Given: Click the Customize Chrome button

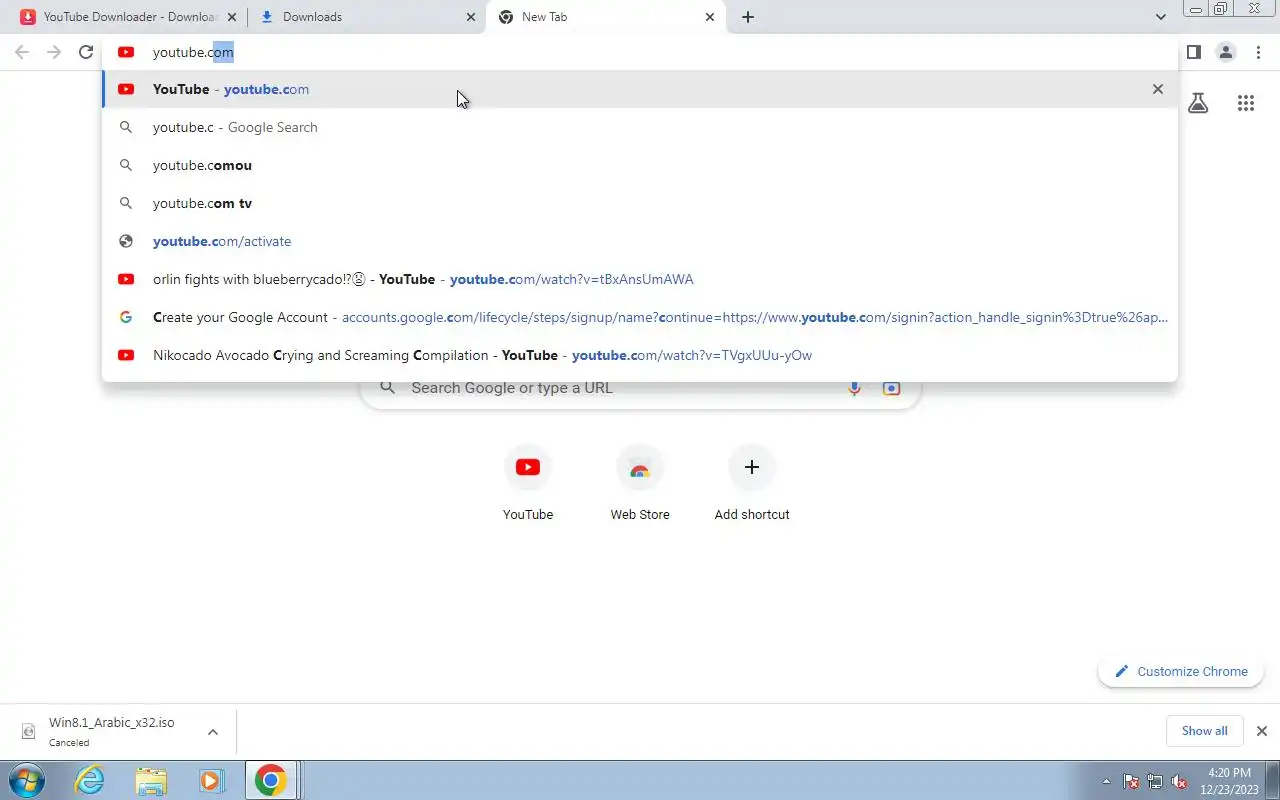Looking at the screenshot, I should 1181,672.
